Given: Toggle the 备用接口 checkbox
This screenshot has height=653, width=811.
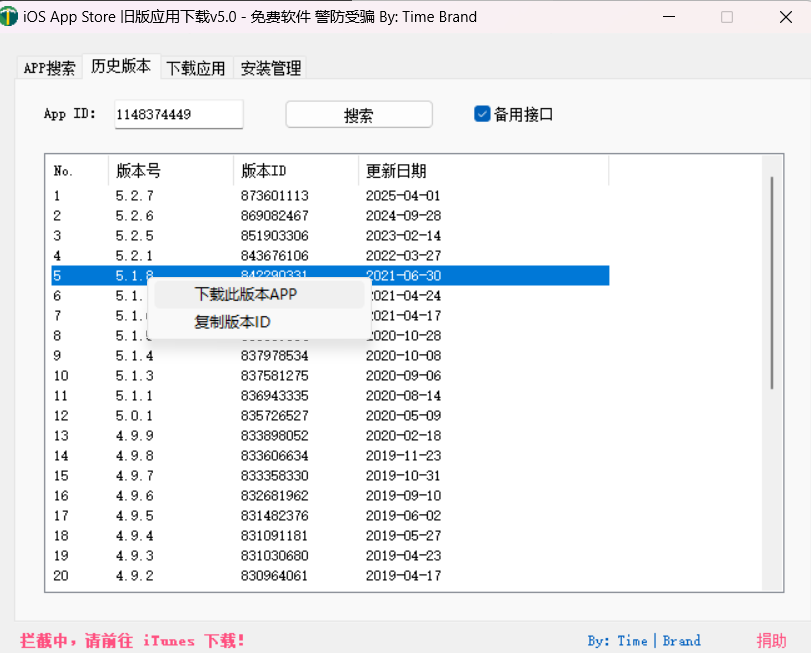Looking at the screenshot, I should pyautogui.click(x=482, y=114).
